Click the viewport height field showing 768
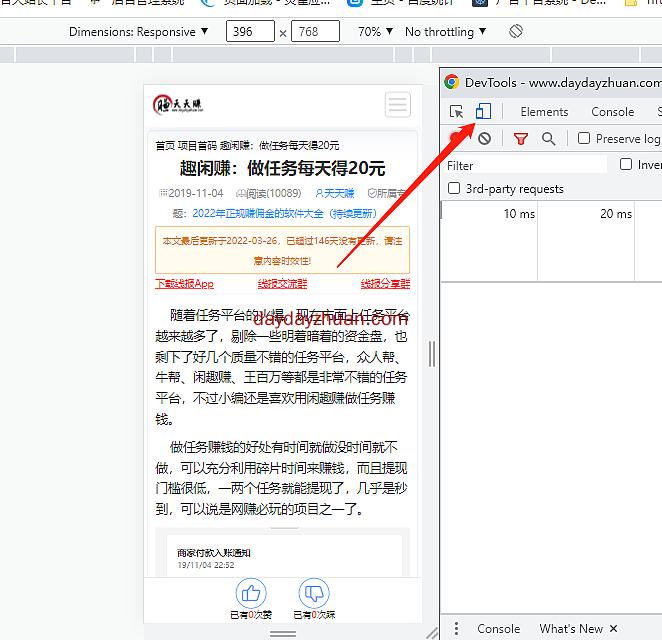 tap(315, 31)
